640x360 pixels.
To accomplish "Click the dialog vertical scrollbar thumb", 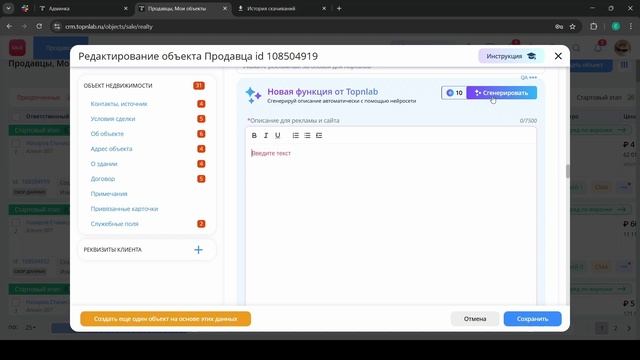I will tap(567, 171).
